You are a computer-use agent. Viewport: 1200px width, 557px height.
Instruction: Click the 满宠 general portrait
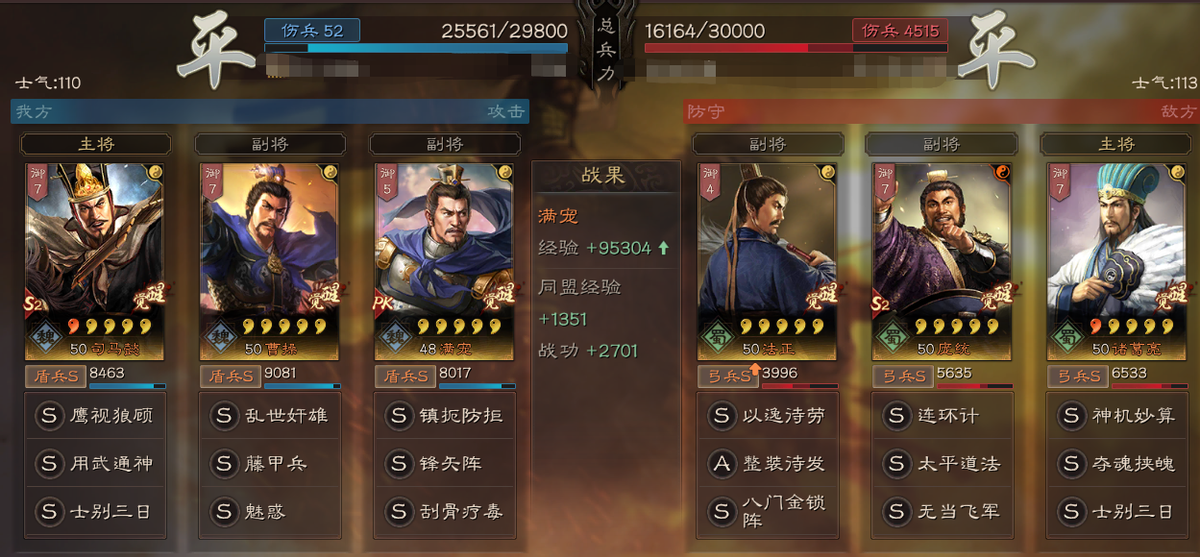point(443,260)
